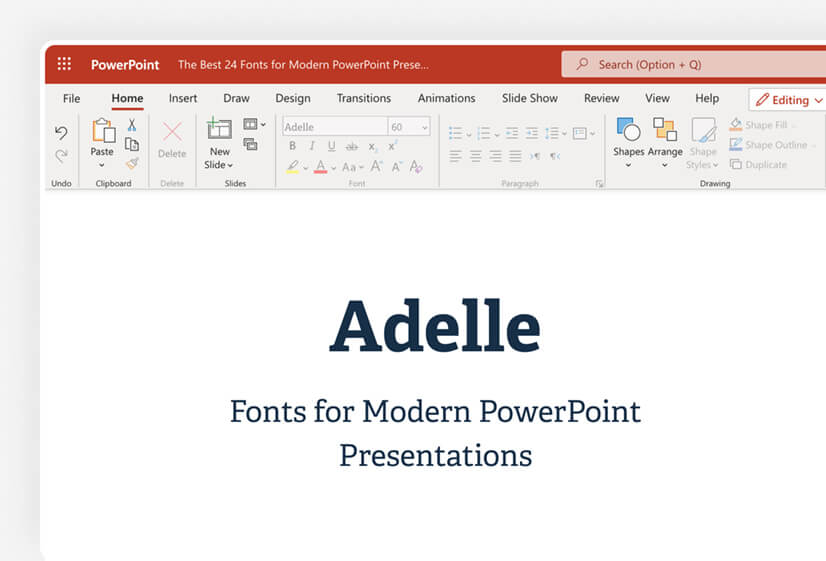Click the Delete X icon
The width and height of the screenshot is (826, 561).
click(x=172, y=132)
